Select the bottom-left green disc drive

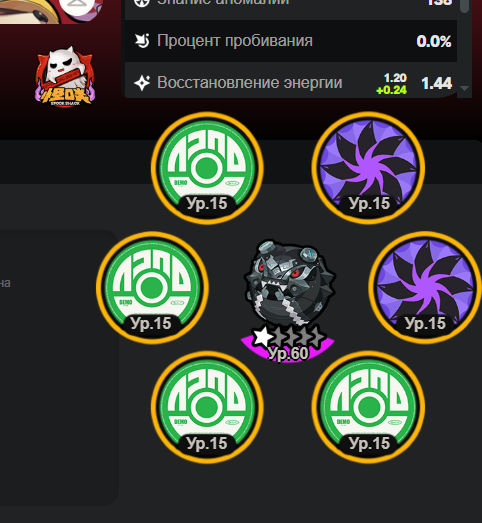click(207, 407)
